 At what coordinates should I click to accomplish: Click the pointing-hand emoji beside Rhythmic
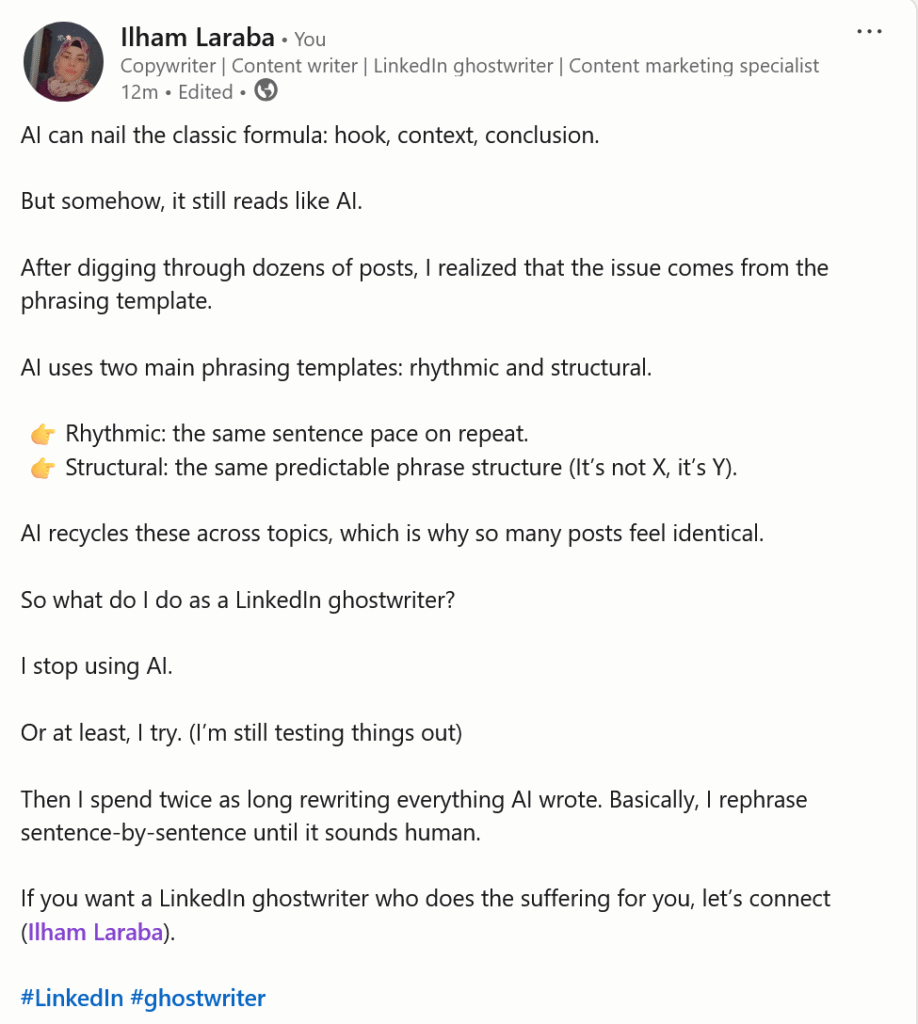(x=42, y=435)
